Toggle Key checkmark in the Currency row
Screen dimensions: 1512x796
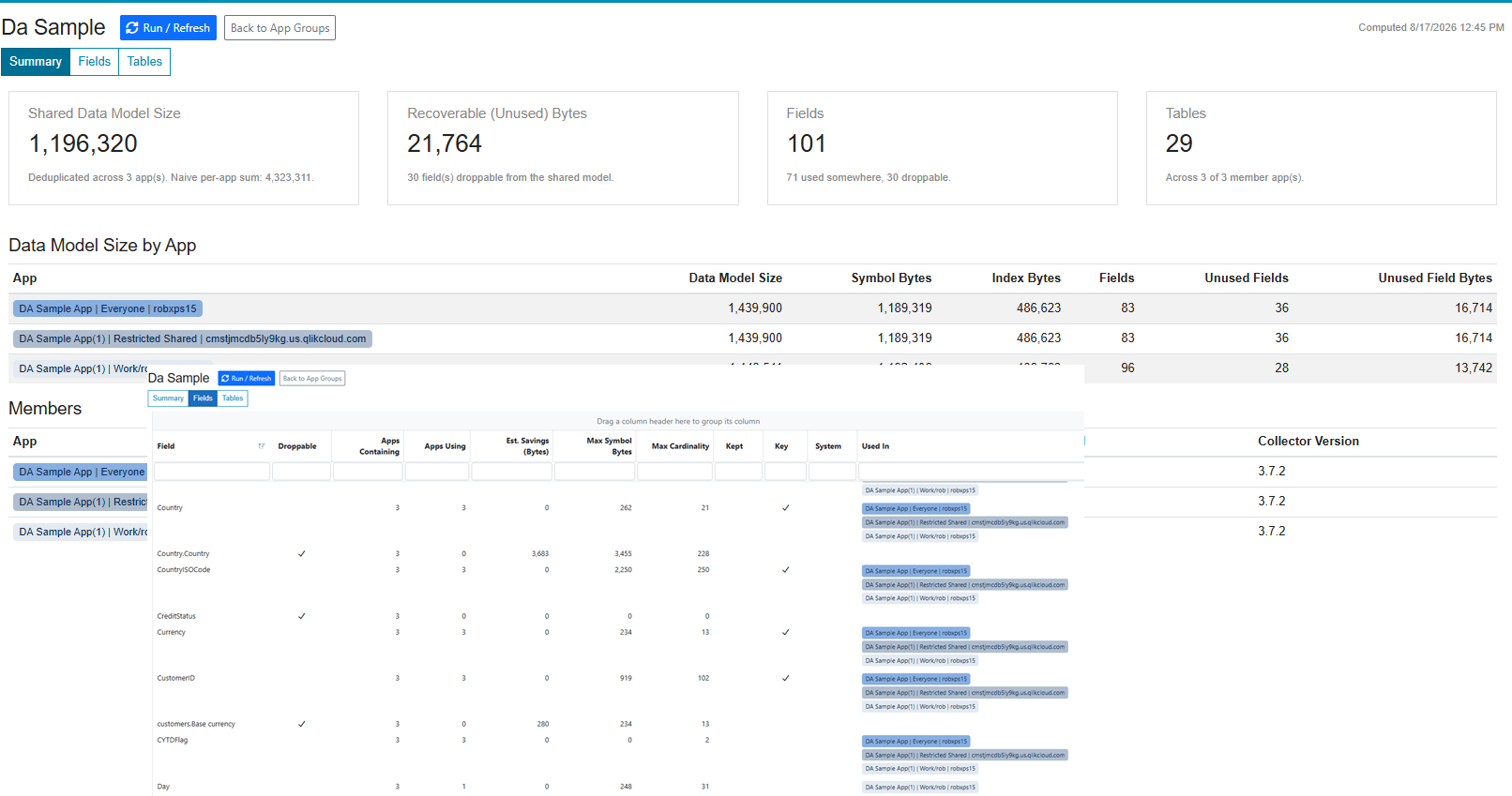coord(786,633)
